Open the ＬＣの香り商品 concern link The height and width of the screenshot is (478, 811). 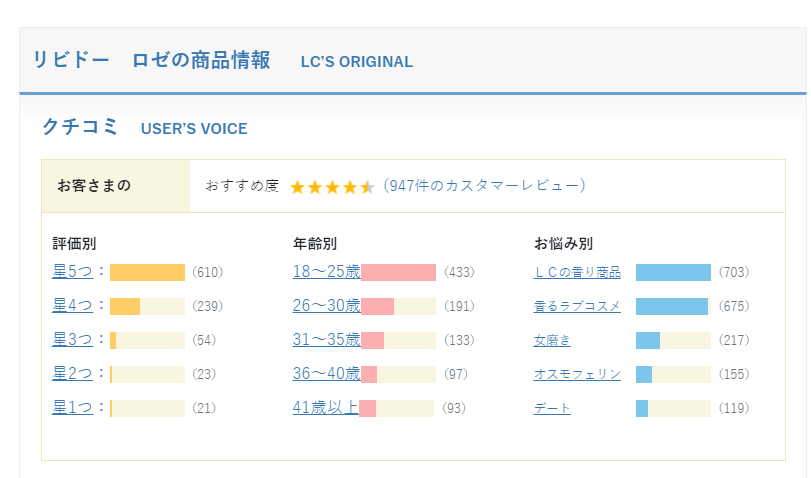click(x=577, y=273)
